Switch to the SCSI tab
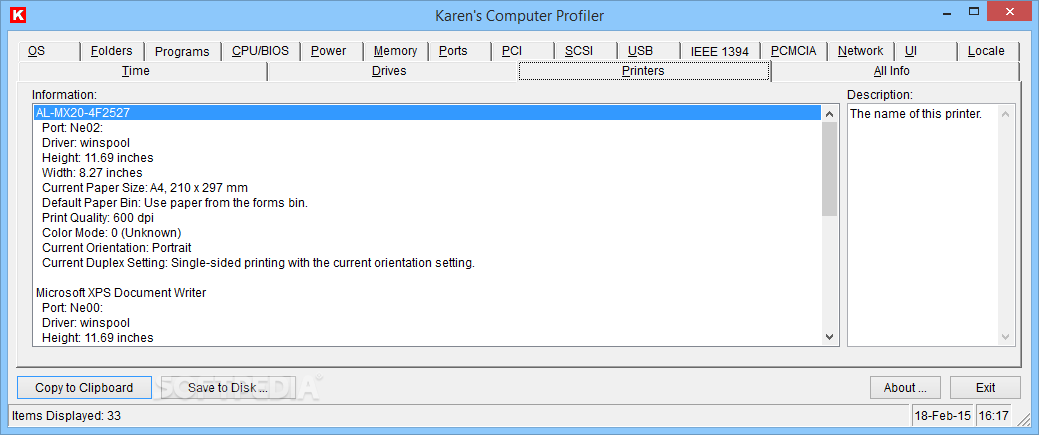 585,51
